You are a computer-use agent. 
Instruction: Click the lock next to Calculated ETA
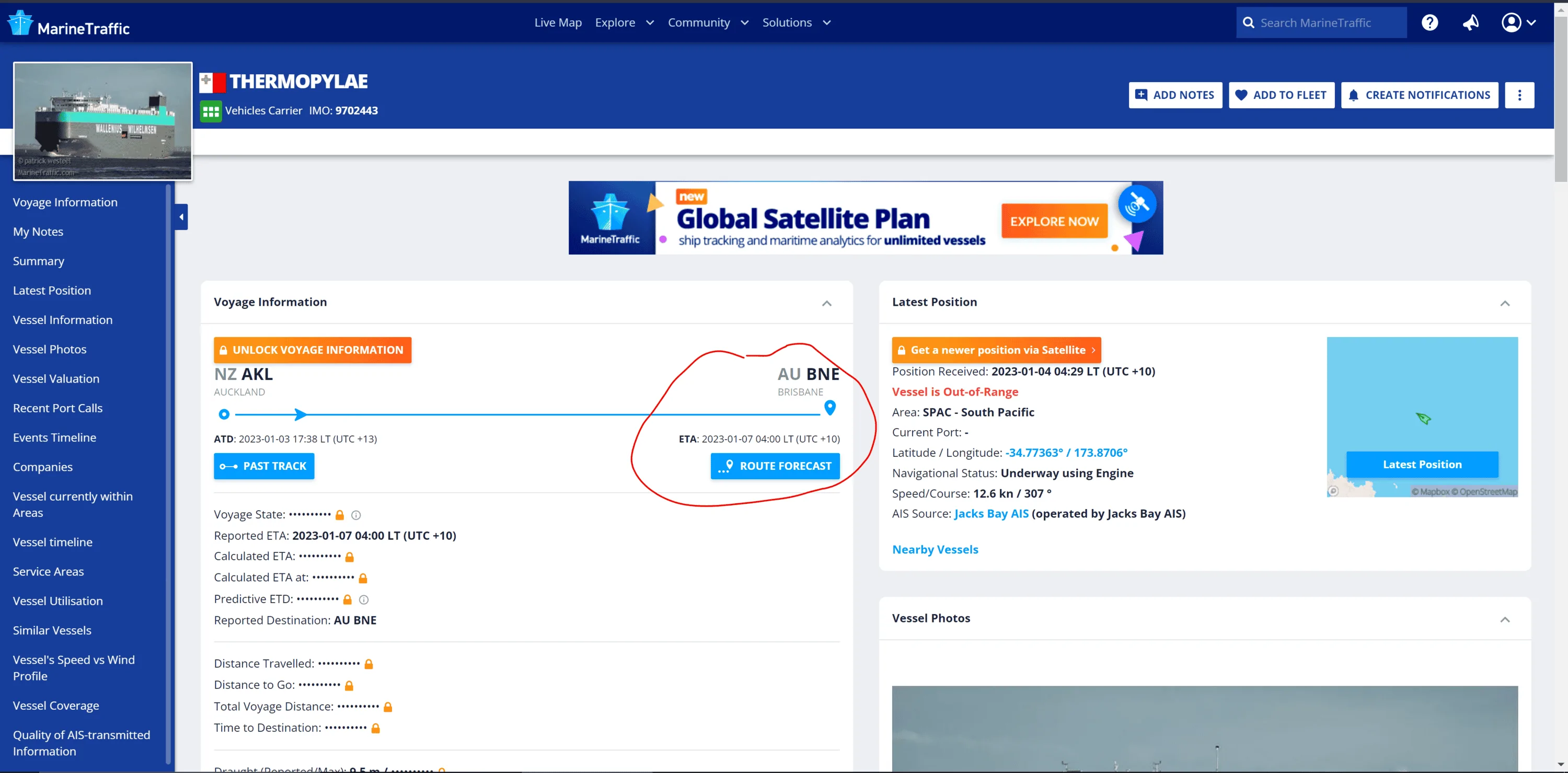pos(349,557)
